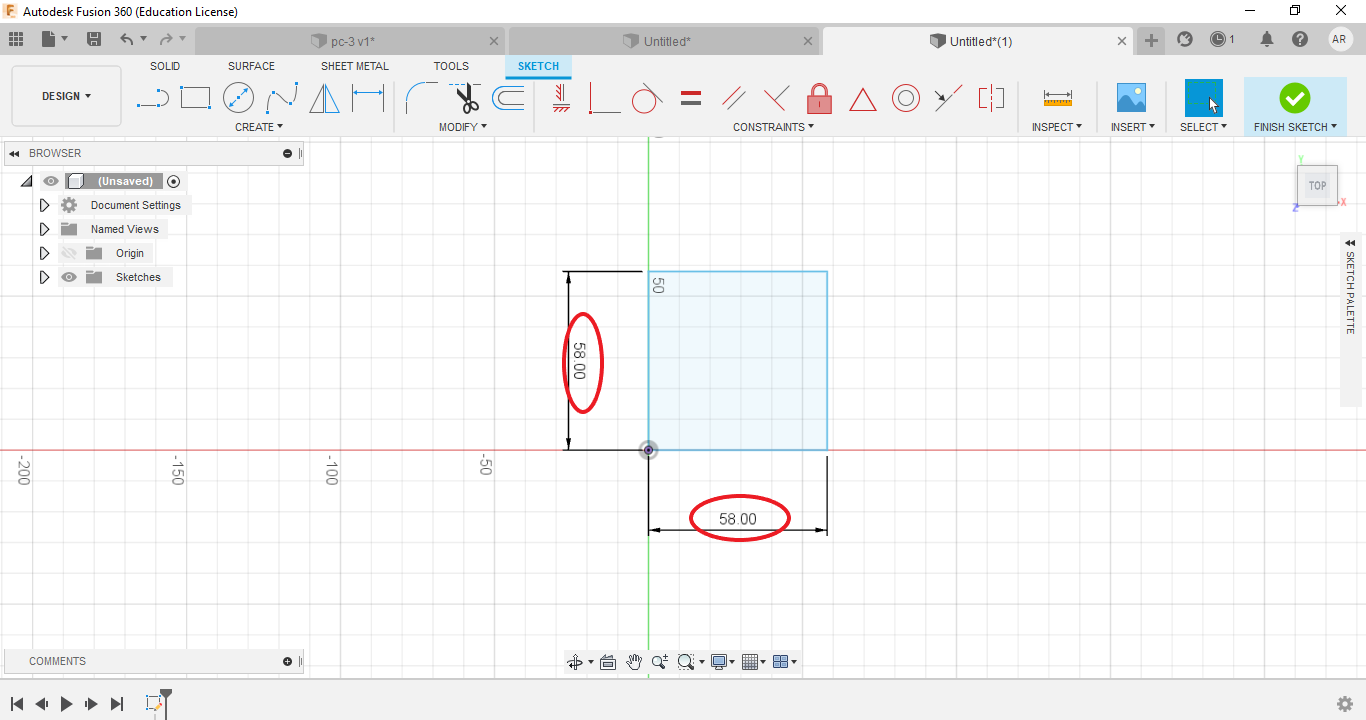Show the hidden Origin folder
The width and height of the screenshot is (1366, 720).
point(69,253)
